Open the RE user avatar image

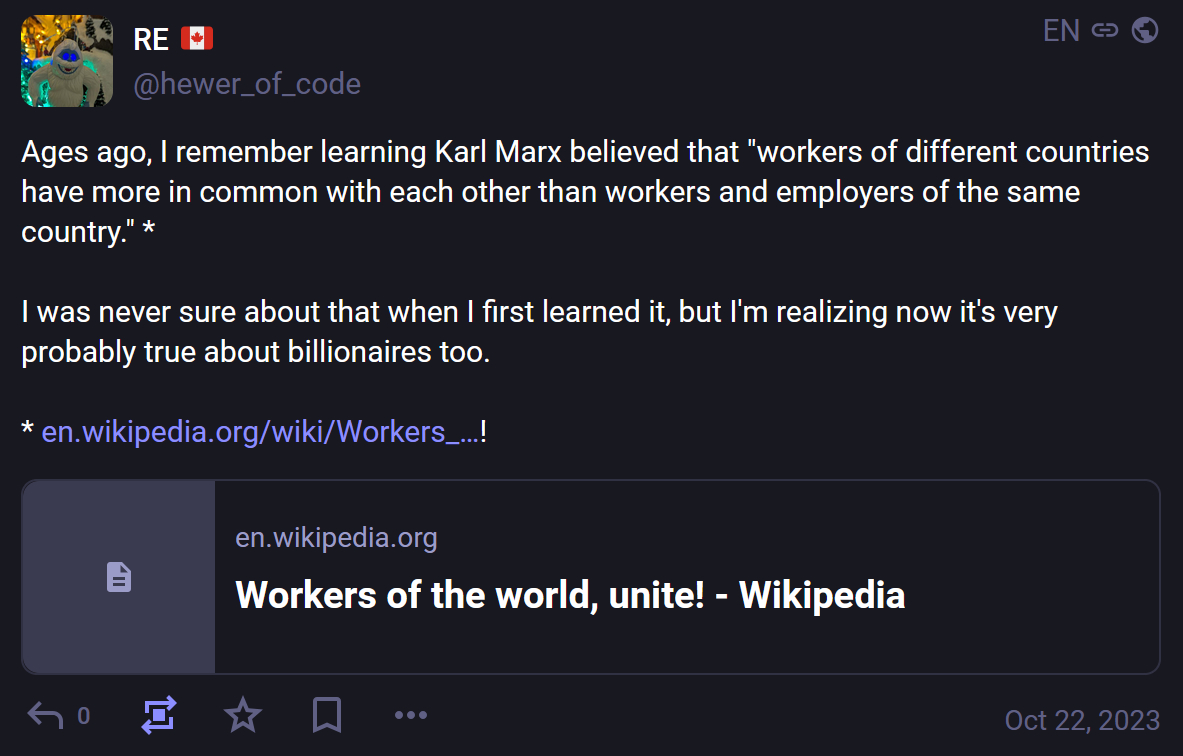(67, 61)
